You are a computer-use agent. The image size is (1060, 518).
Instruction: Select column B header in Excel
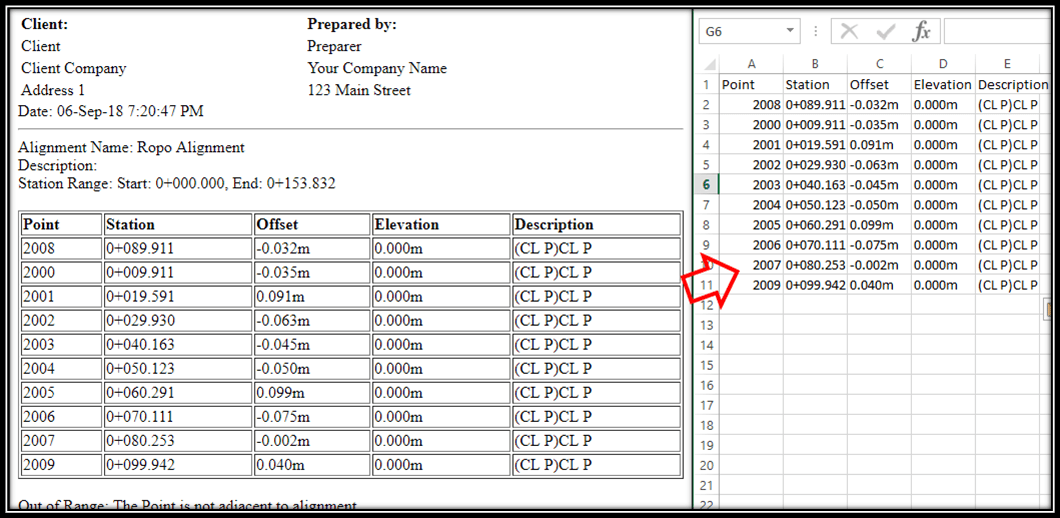tap(815, 64)
